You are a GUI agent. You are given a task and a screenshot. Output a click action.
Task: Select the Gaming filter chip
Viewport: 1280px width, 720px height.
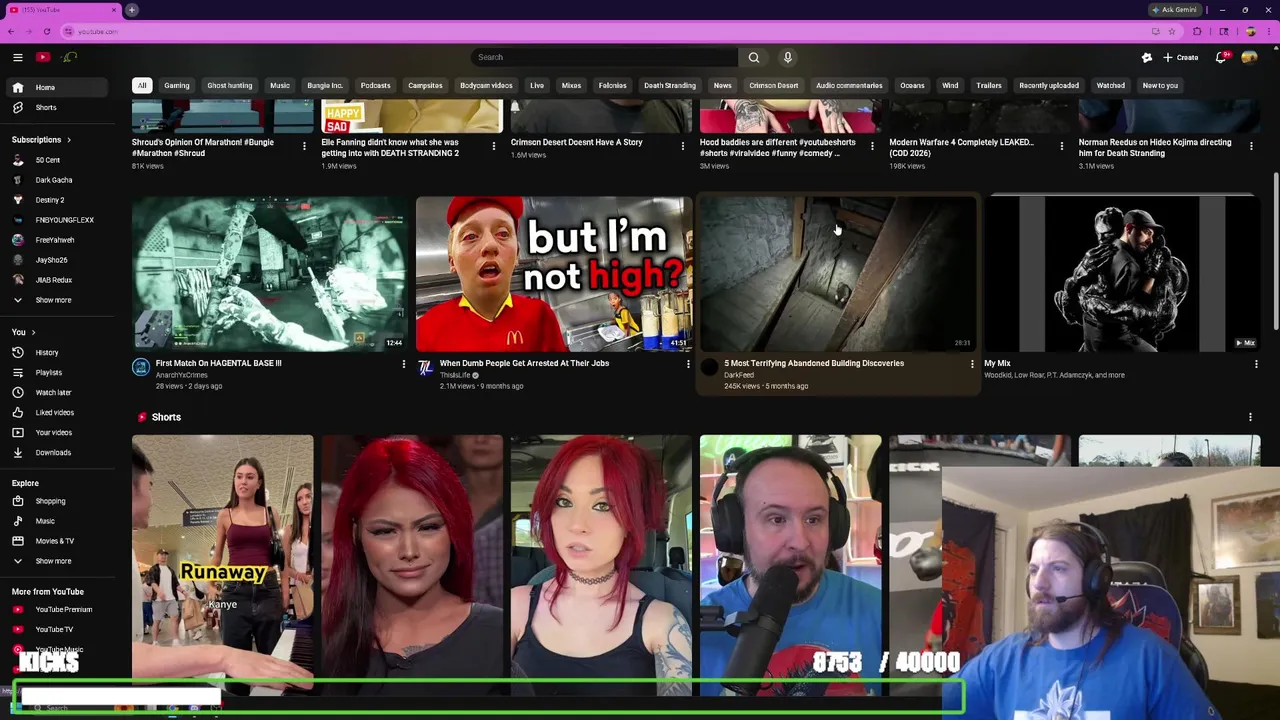tap(176, 85)
